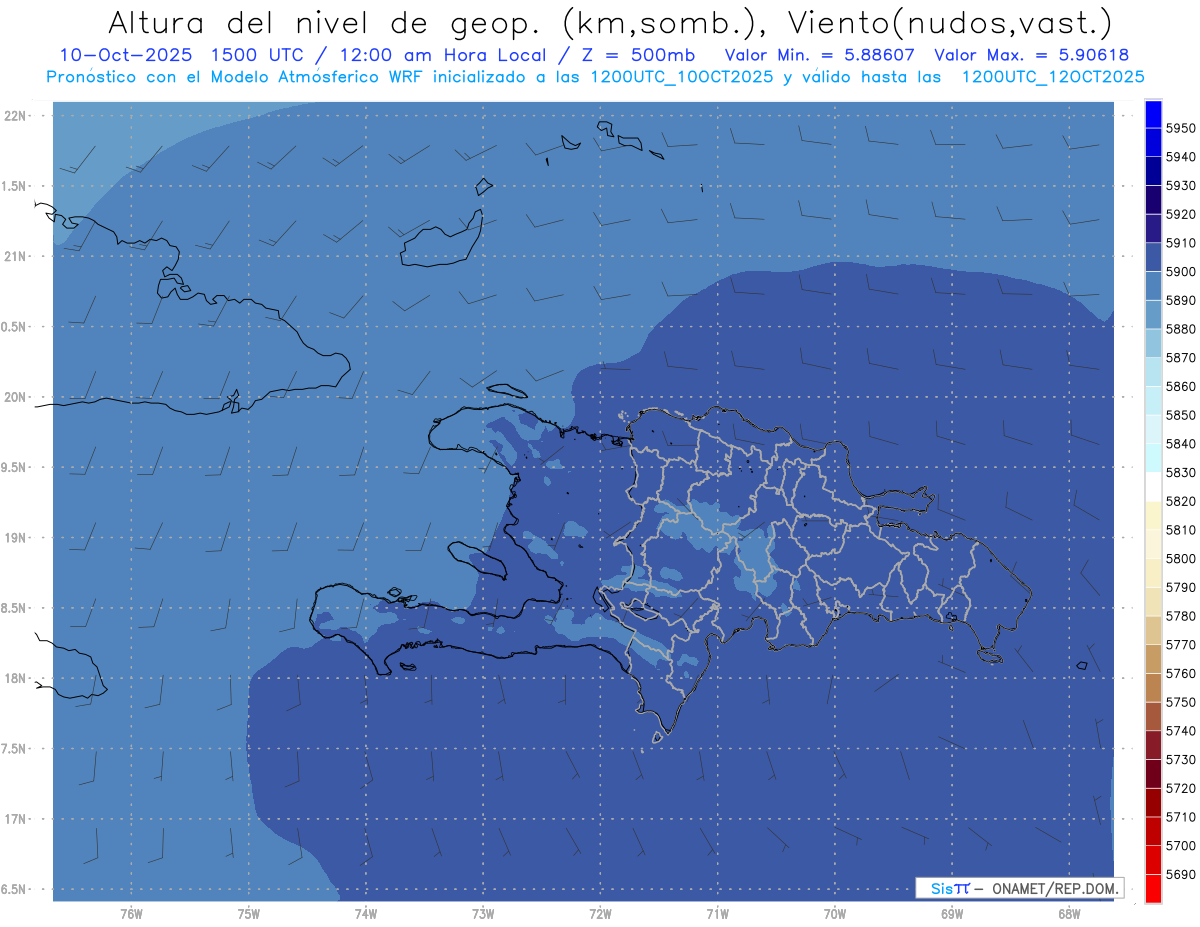Image resolution: width=1200 pixels, height=927 pixels.
Task: Click the '5880' colorbar label
Action: 1180,329
